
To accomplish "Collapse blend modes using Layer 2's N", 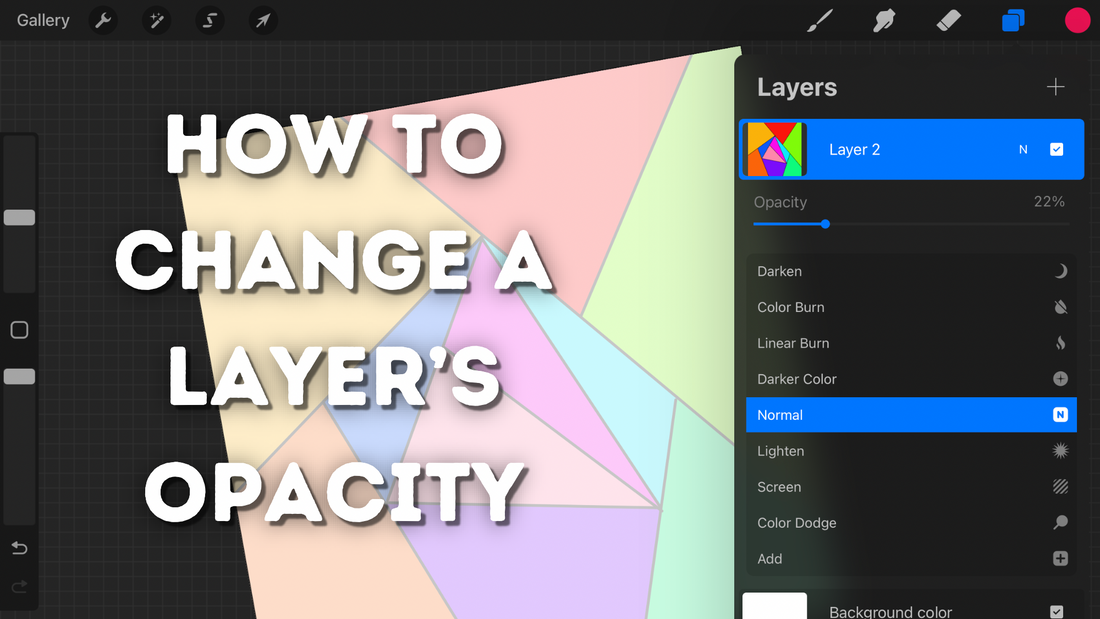I will pyautogui.click(x=1023, y=150).
